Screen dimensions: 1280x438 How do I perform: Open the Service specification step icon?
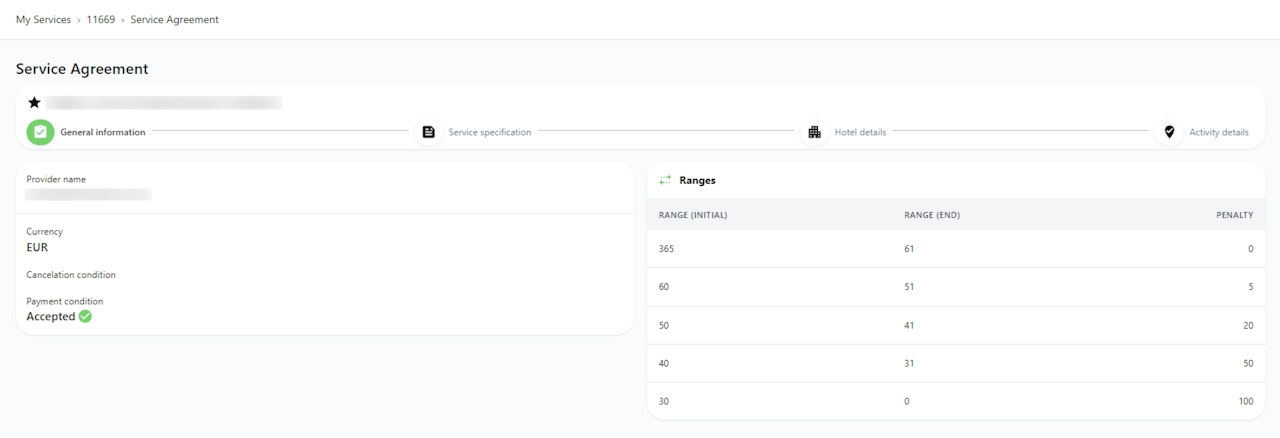pos(428,132)
